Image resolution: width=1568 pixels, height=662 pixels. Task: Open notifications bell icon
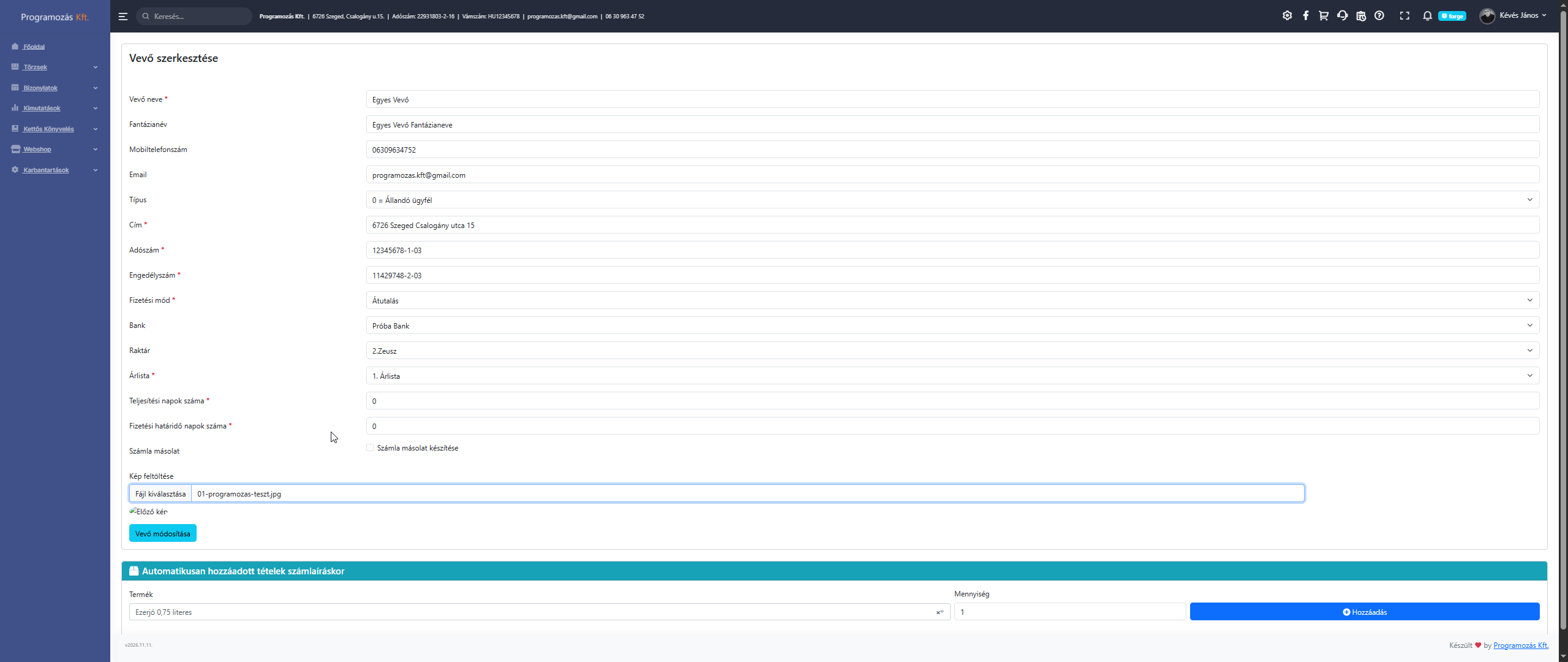click(1427, 16)
